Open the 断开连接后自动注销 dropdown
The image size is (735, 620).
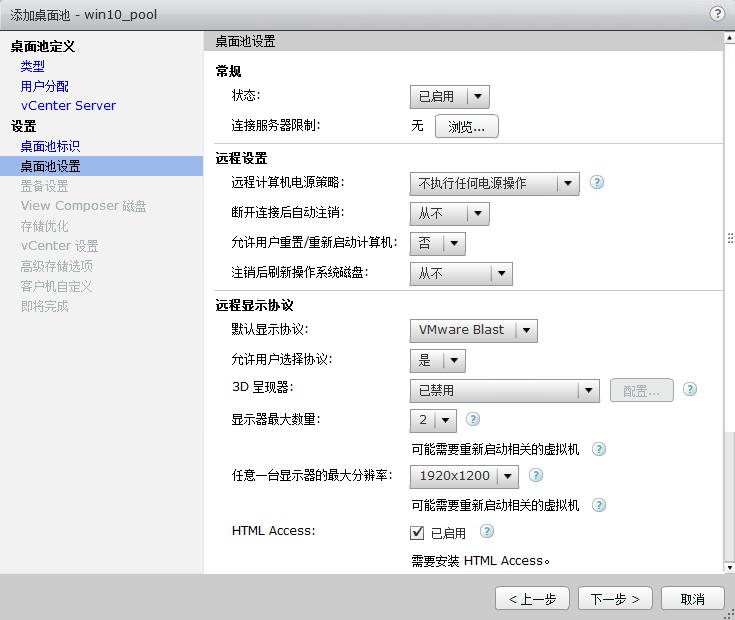[x=450, y=214]
